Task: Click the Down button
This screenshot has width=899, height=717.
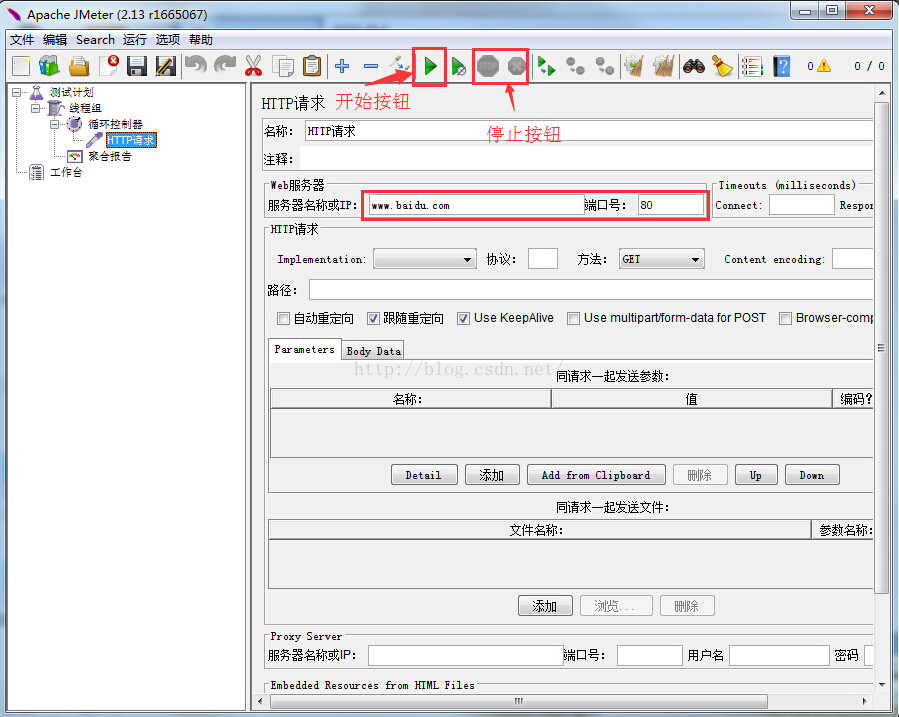Action: pyautogui.click(x=812, y=475)
